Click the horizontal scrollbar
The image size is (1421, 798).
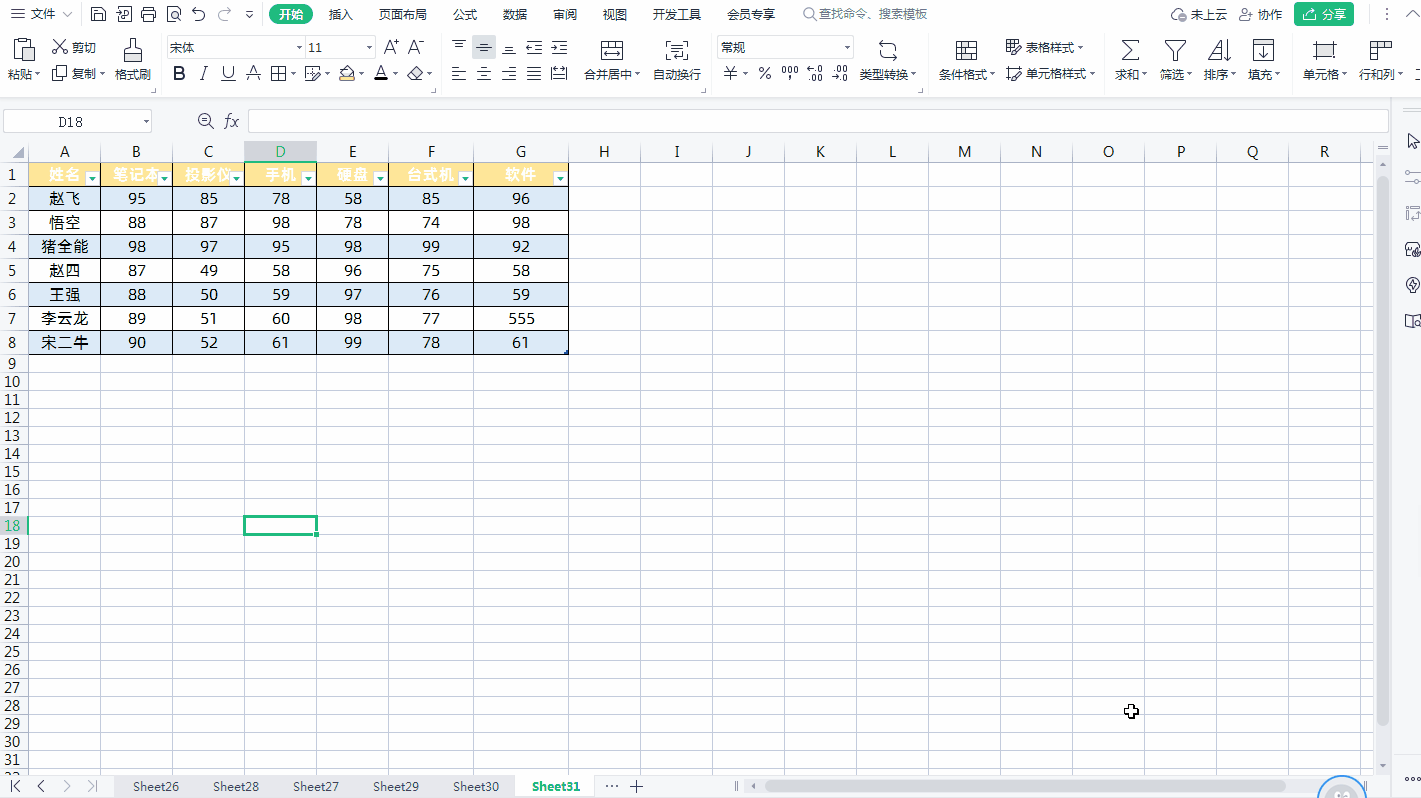click(x=1025, y=786)
